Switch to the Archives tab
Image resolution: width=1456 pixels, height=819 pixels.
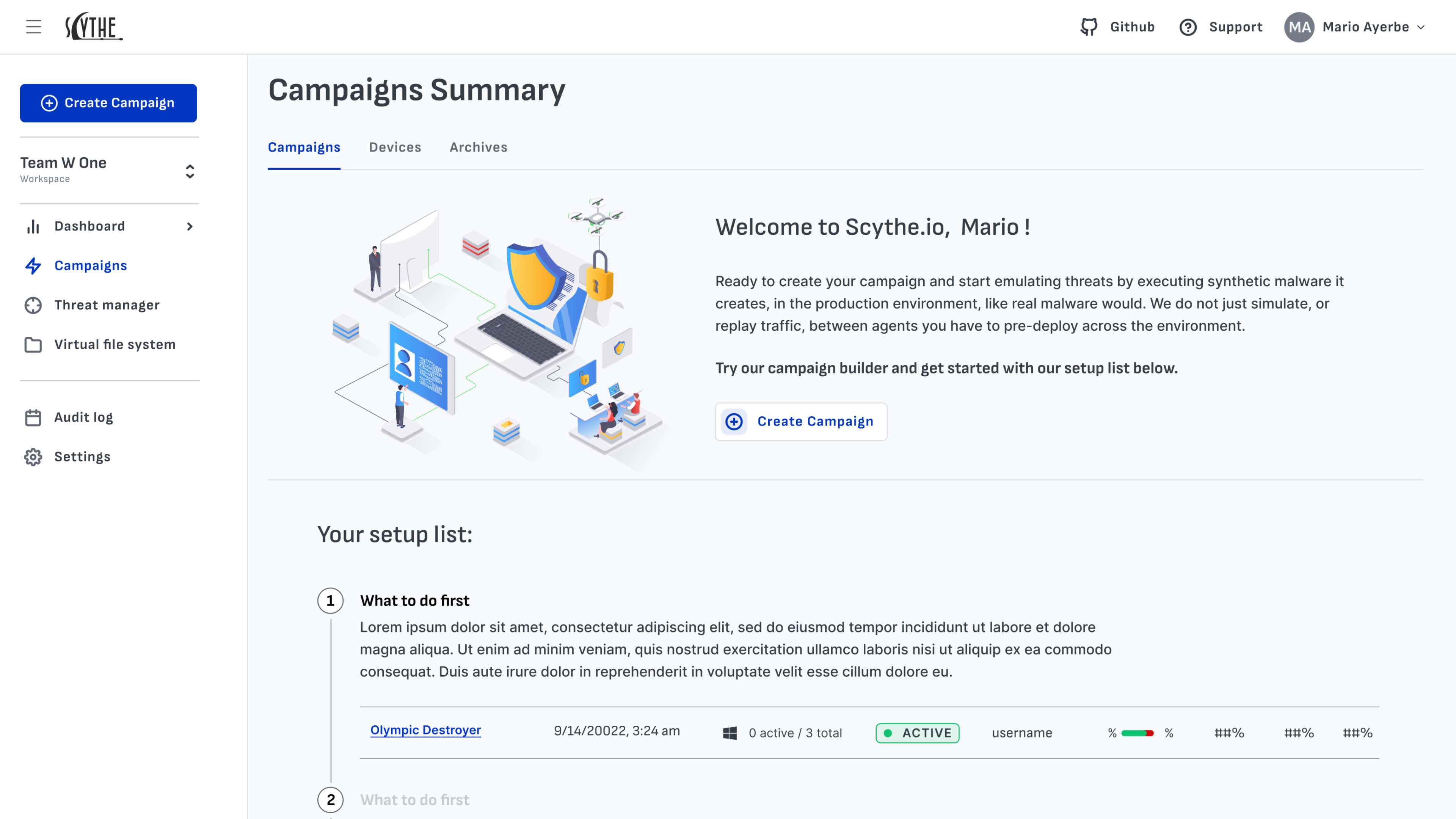click(x=478, y=147)
